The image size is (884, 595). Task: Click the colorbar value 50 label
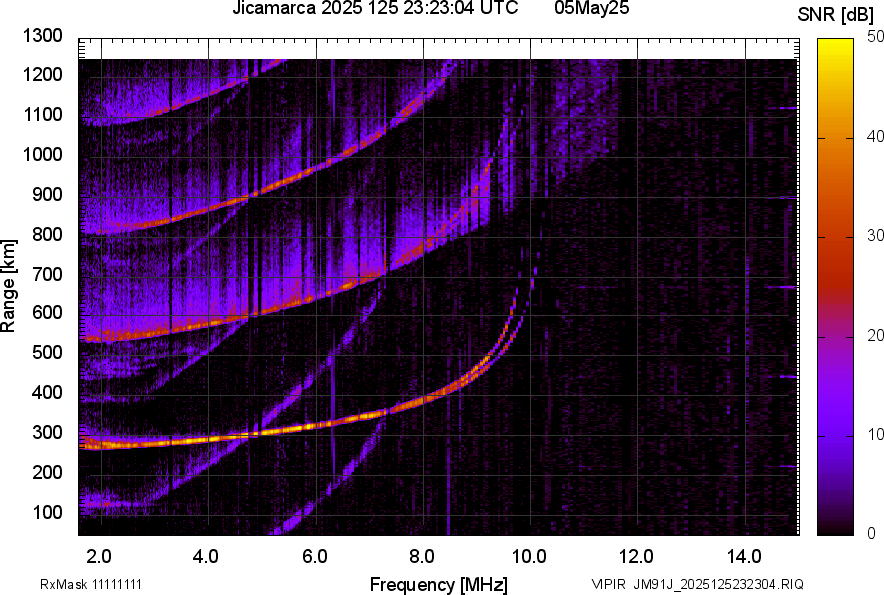[x=876, y=37]
